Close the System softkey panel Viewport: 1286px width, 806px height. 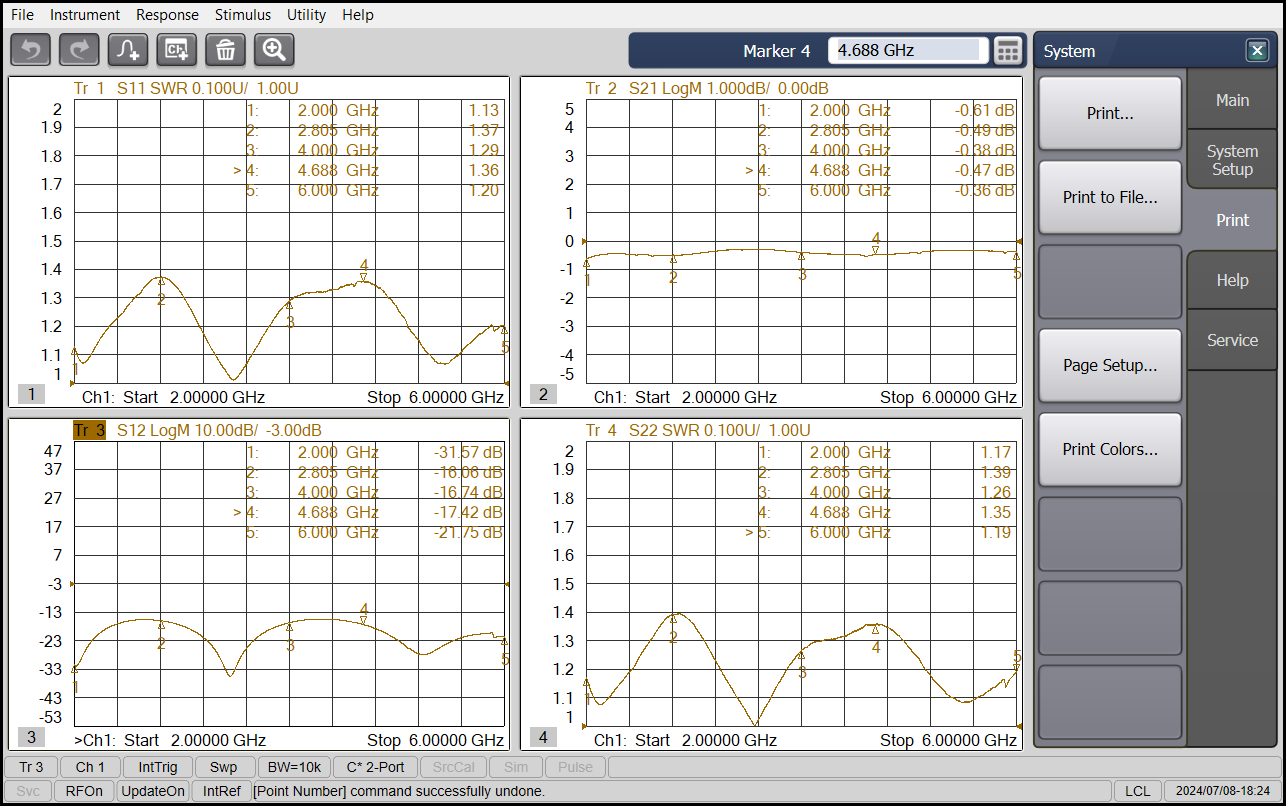coord(1256,51)
